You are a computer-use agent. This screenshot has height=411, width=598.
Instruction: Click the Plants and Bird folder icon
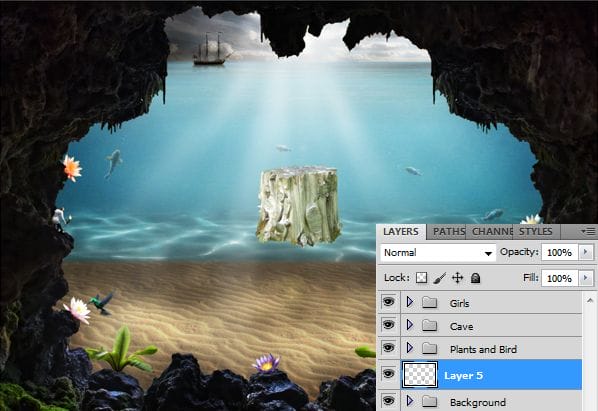point(429,348)
